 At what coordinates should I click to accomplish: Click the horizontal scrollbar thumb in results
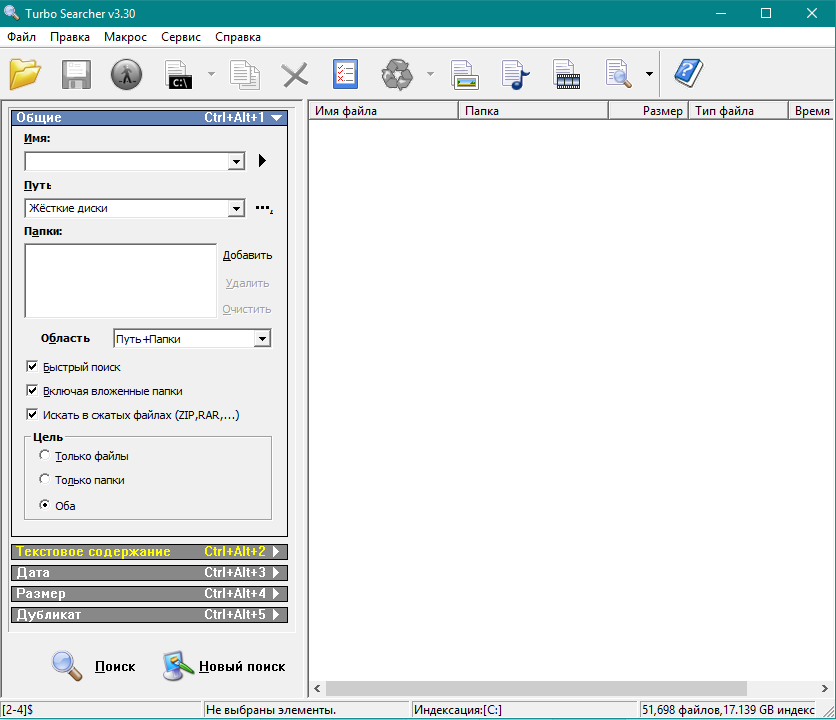pos(536,688)
